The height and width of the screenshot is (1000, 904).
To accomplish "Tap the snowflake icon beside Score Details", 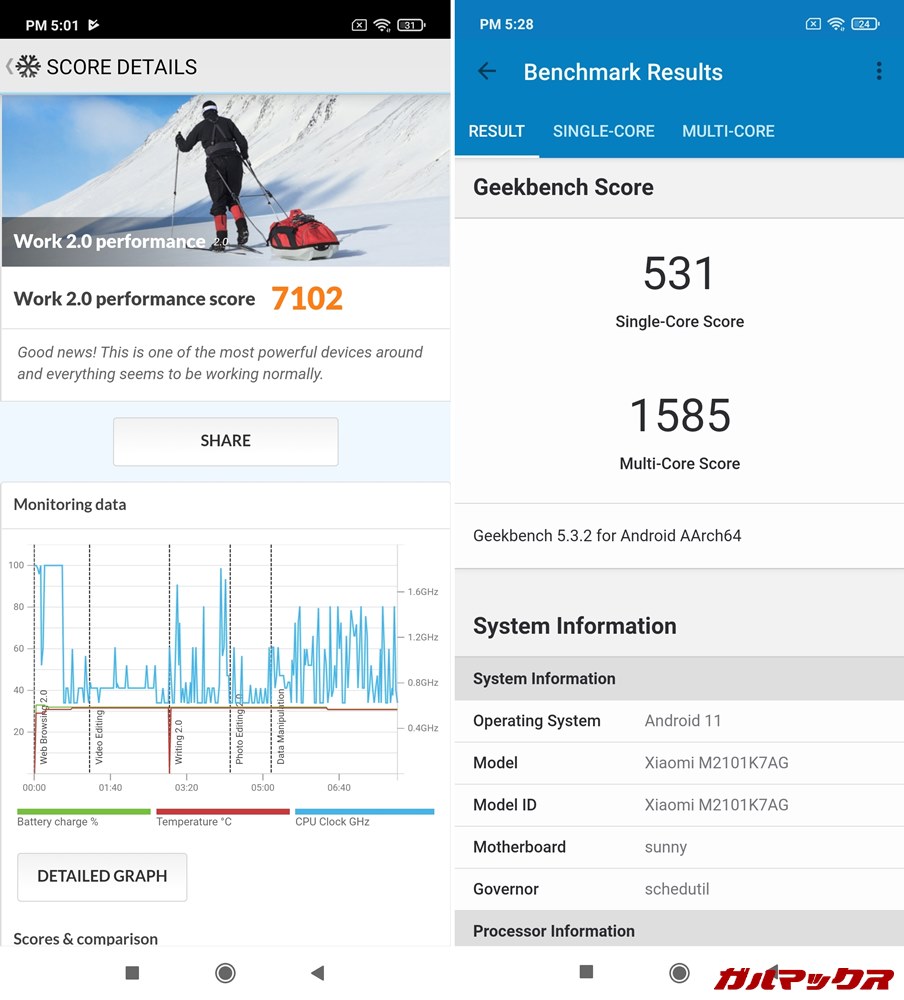I will click(x=28, y=67).
